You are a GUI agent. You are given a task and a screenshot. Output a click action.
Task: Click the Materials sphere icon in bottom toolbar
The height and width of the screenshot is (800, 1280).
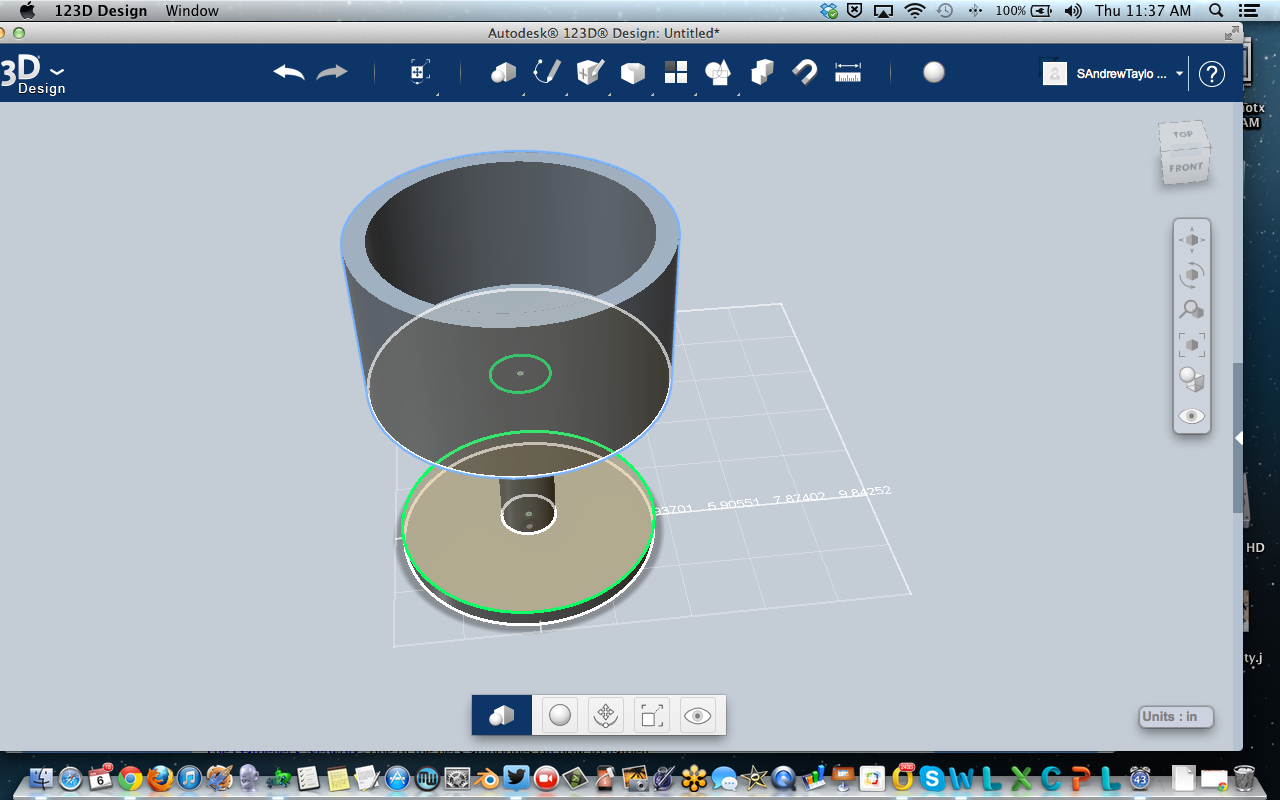coord(558,714)
